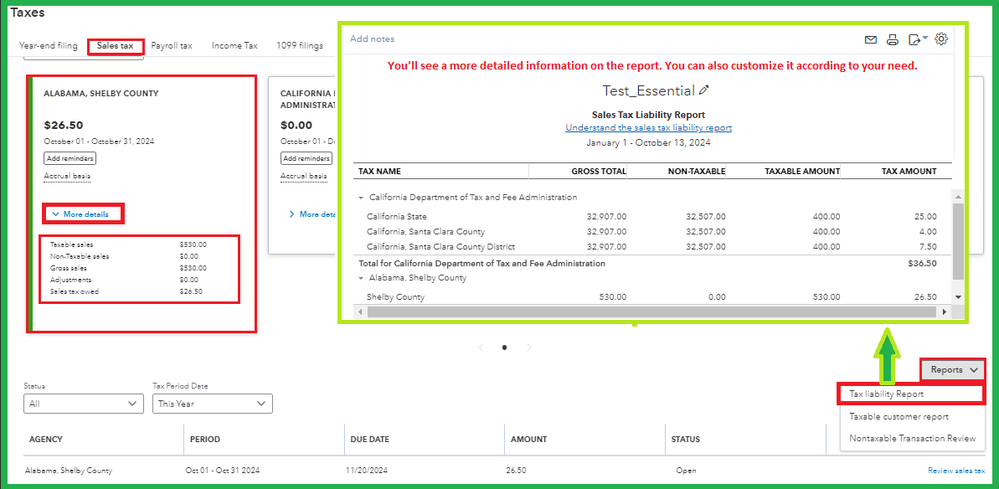Collapse Alabama, Shelby County report group
Image resolution: width=999 pixels, height=489 pixels.
pyautogui.click(x=361, y=278)
